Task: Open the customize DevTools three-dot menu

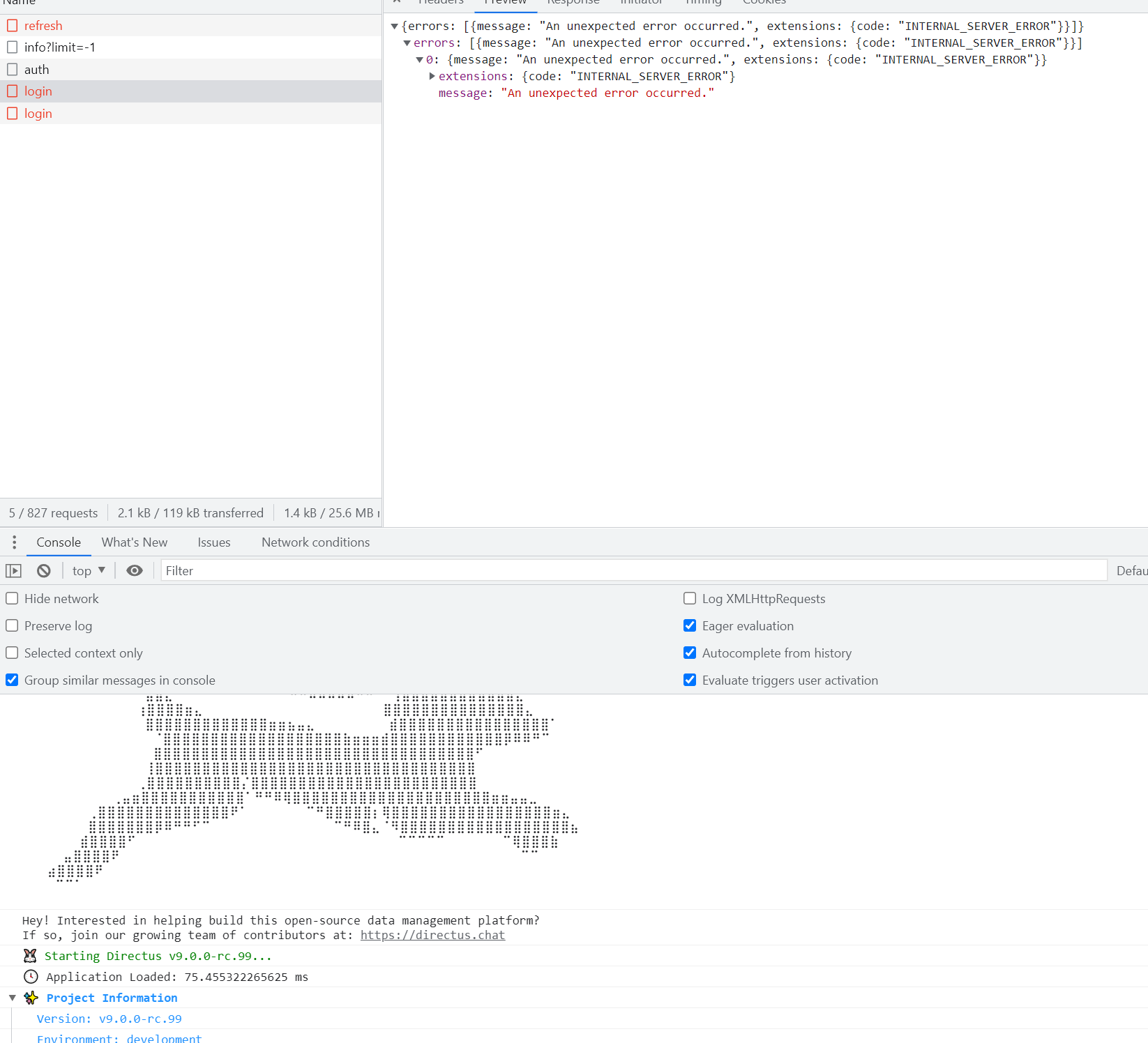Action: click(14, 542)
